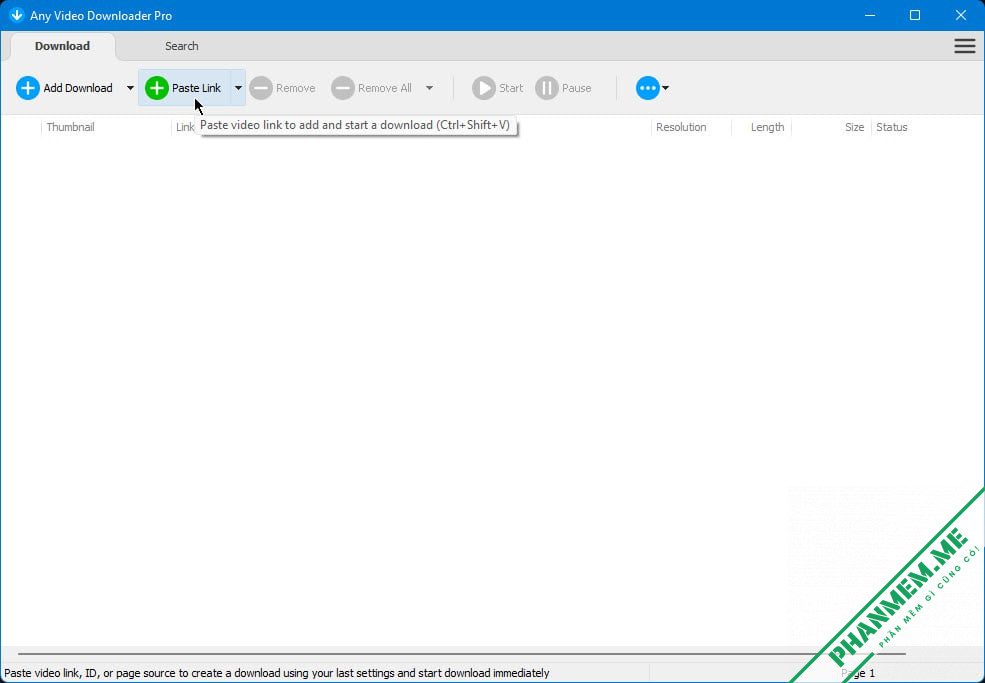Minimize the Any Video Downloader Pro window
This screenshot has height=683, width=985.
[870, 15]
